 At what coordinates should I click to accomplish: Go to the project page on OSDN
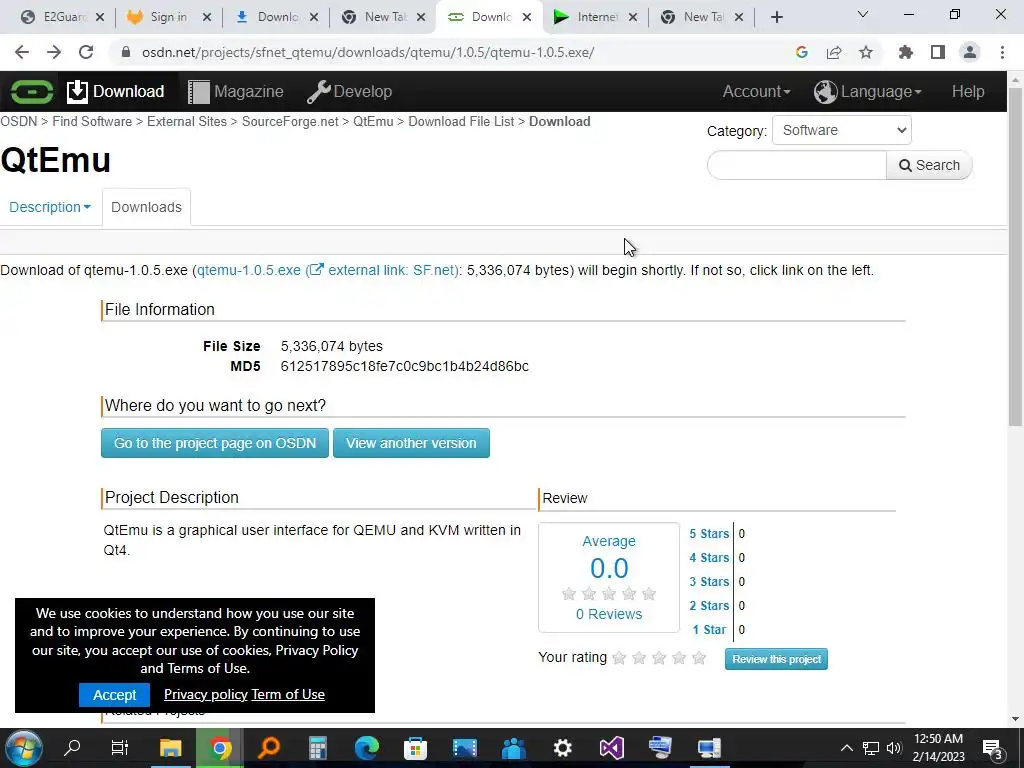[215, 443]
